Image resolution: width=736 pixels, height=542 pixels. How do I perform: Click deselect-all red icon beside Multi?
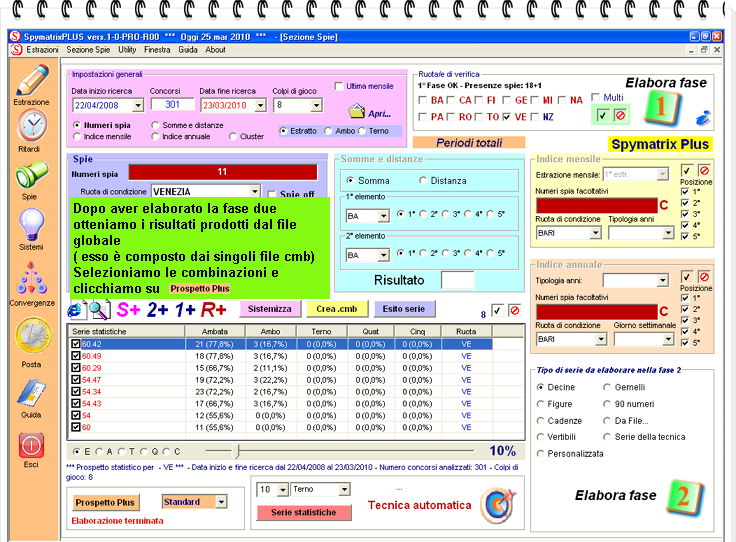[x=620, y=115]
